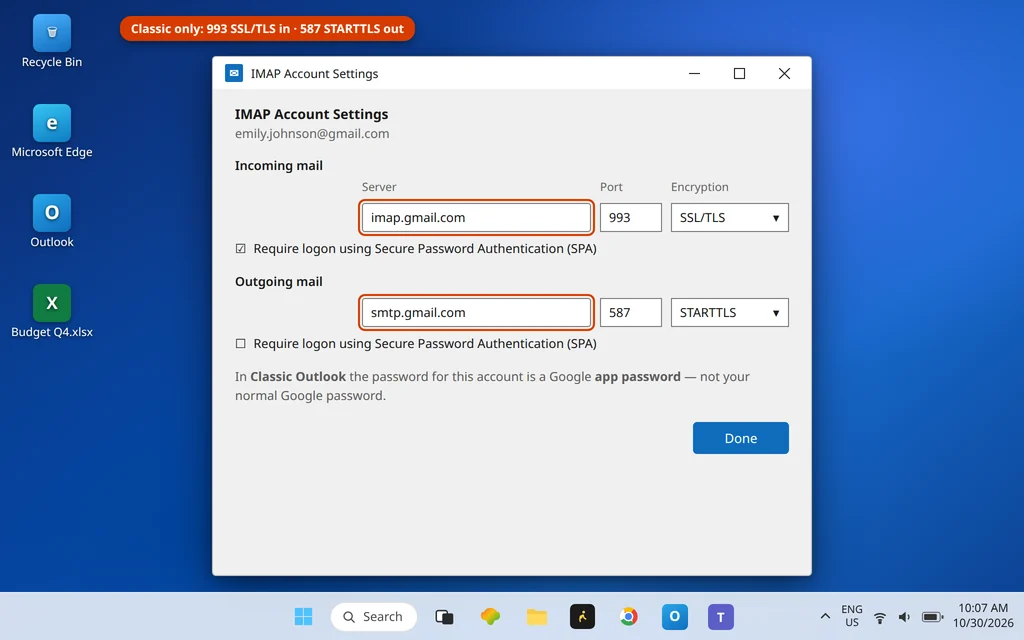Click the mail icon in the dialog title bar
This screenshot has width=1024, height=640.
[234, 73]
